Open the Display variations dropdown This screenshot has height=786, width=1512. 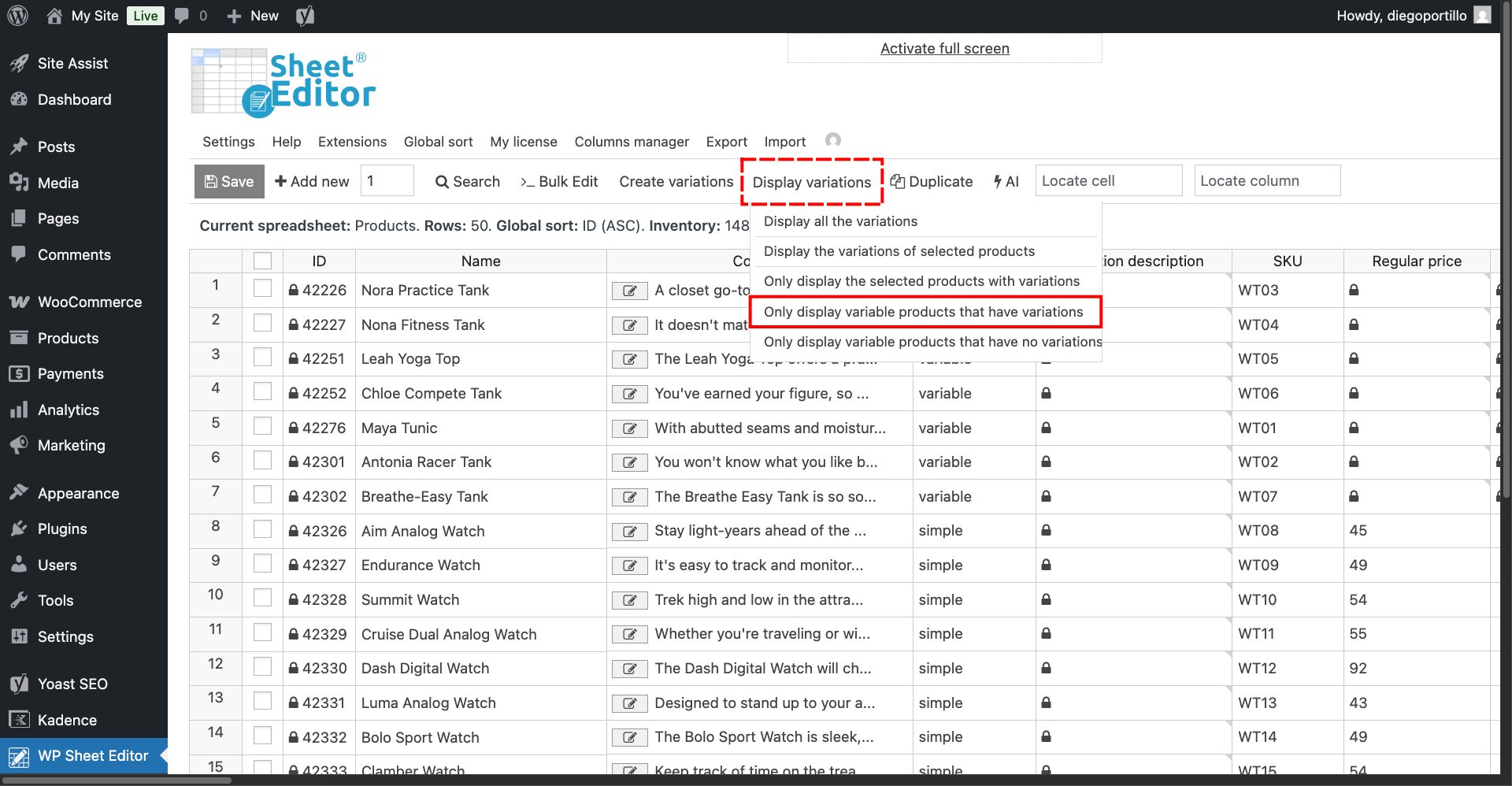811,182
